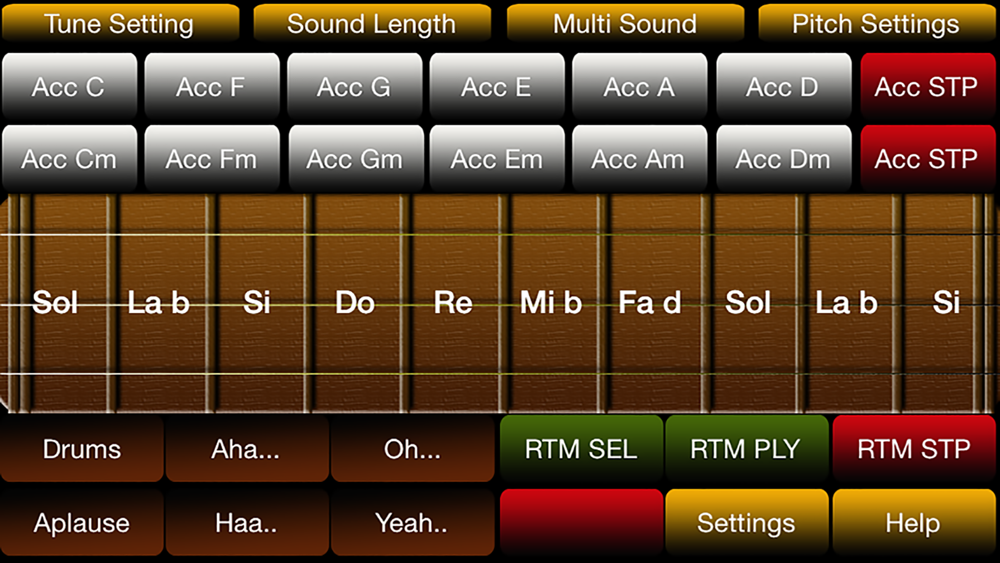Tap the Do note on fretboard
Image resolution: width=1000 pixels, height=563 pixels.
click(355, 302)
